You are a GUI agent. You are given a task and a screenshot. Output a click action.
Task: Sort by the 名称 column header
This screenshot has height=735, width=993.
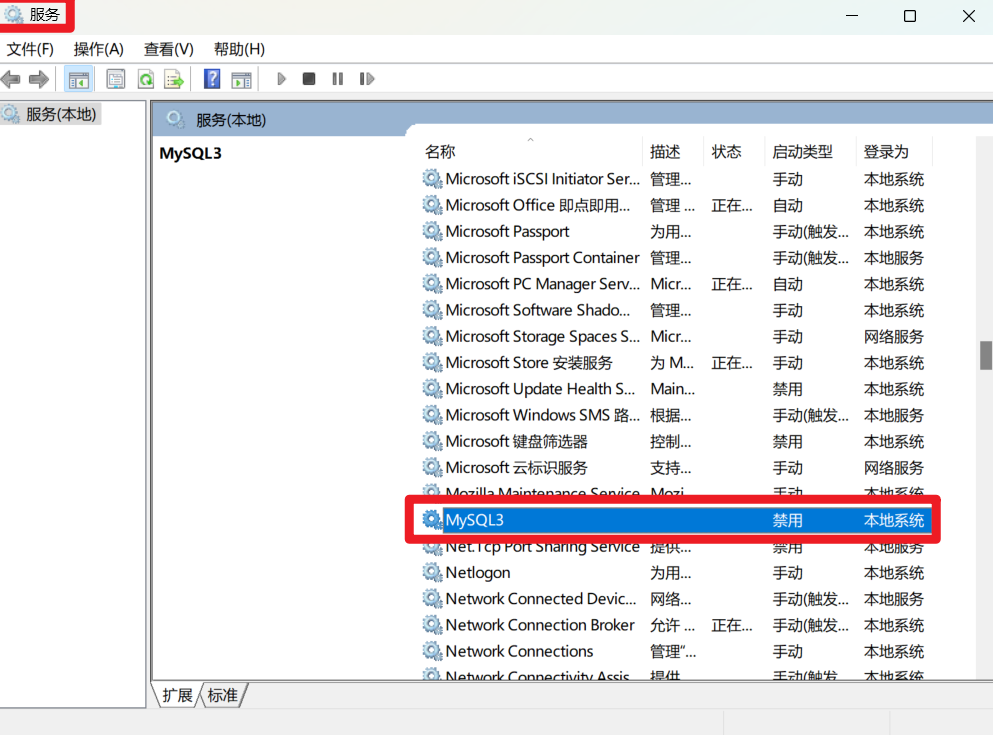coord(440,152)
